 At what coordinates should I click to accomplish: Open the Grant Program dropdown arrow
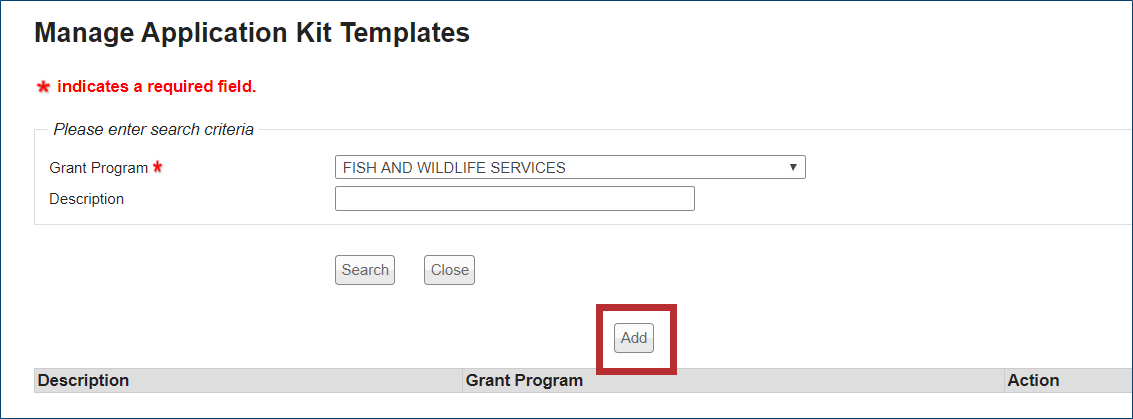793,167
